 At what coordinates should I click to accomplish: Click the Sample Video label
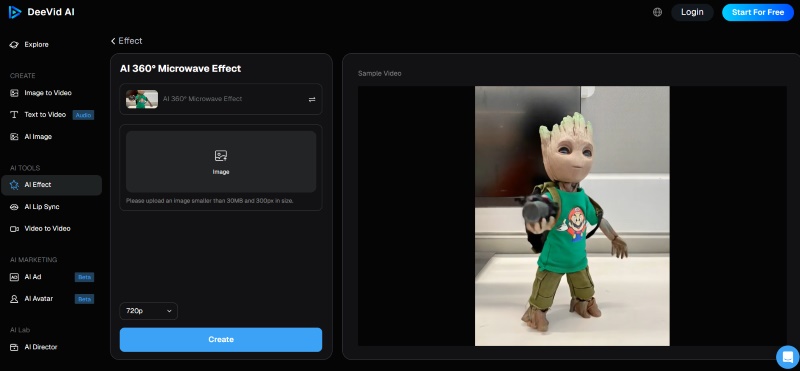pos(379,73)
